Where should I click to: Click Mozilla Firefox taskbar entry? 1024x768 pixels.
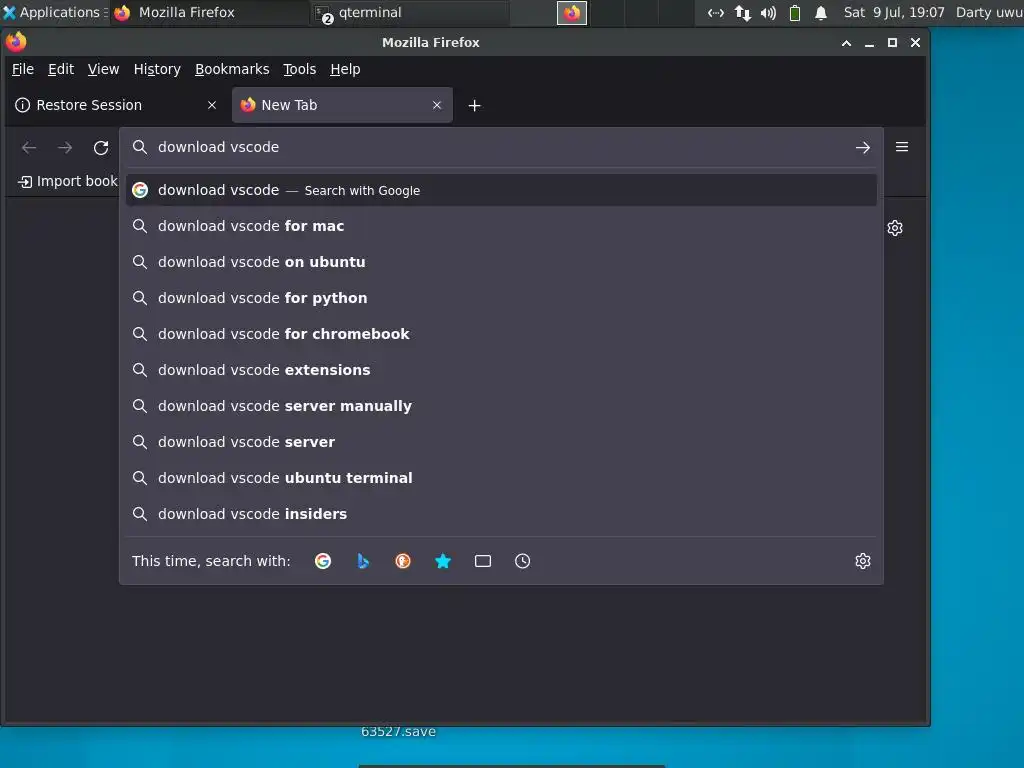coord(209,12)
